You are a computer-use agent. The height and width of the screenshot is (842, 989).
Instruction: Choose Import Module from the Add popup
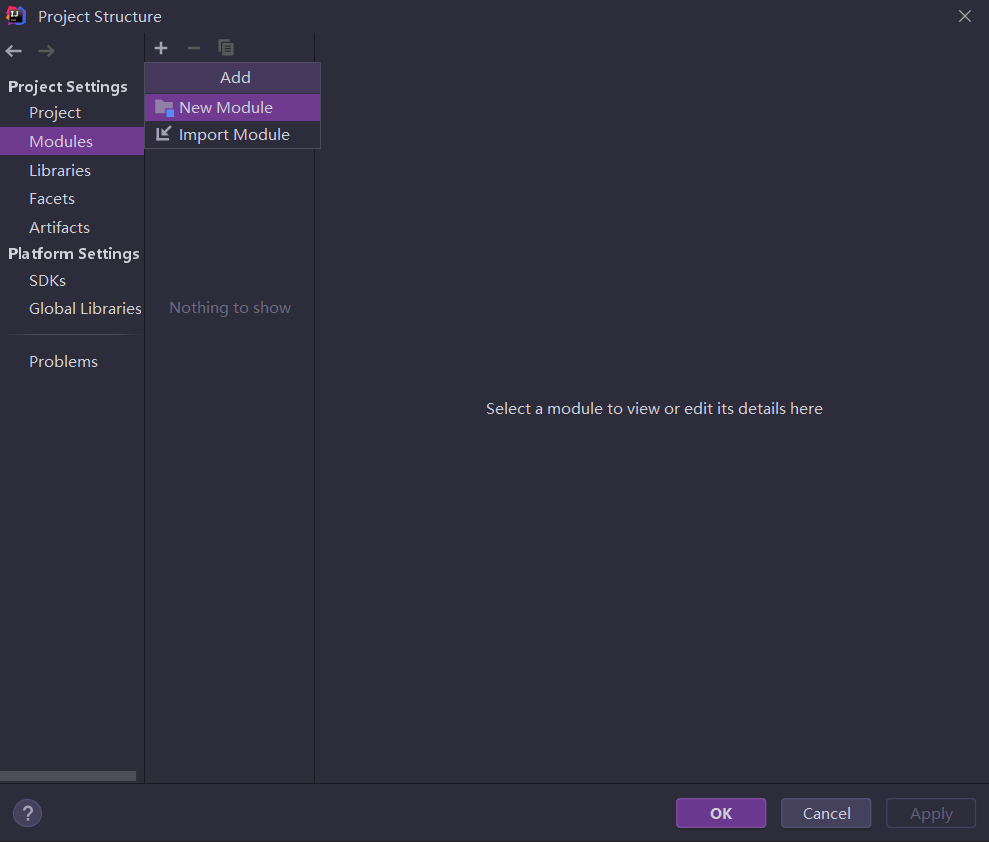[233, 134]
